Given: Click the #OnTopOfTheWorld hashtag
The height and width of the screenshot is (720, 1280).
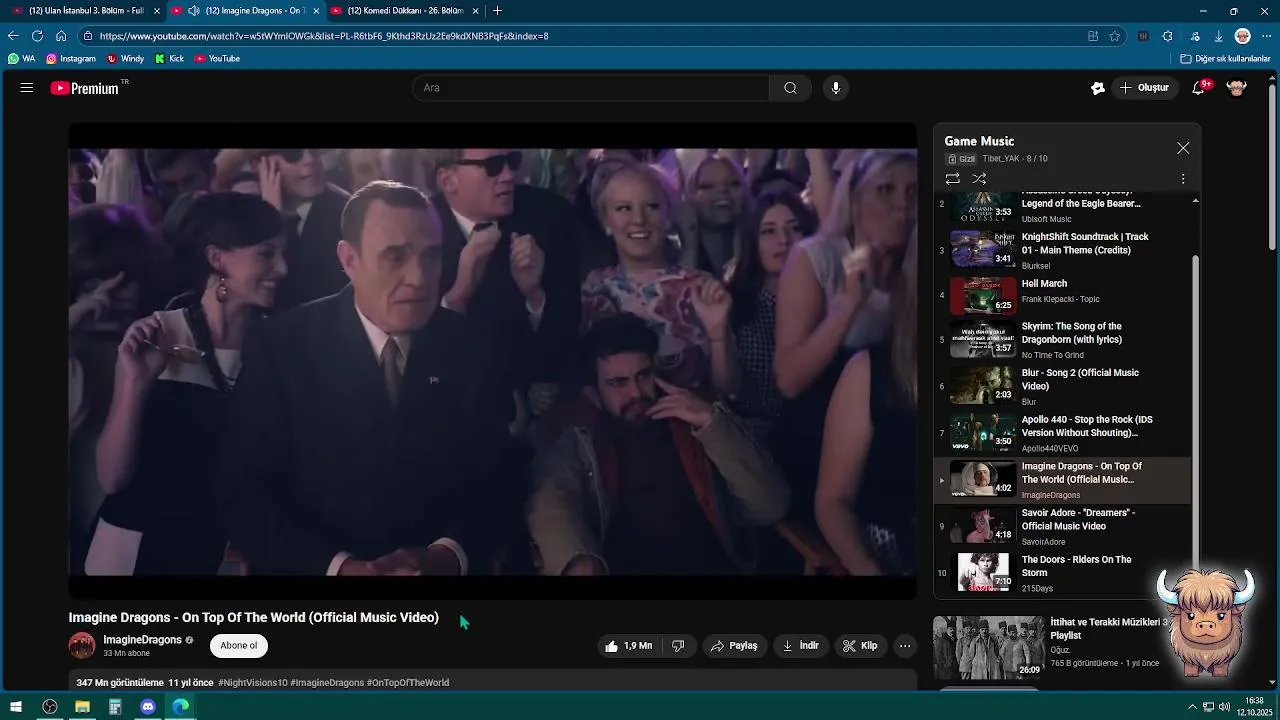Looking at the screenshot, I should 408,683.
